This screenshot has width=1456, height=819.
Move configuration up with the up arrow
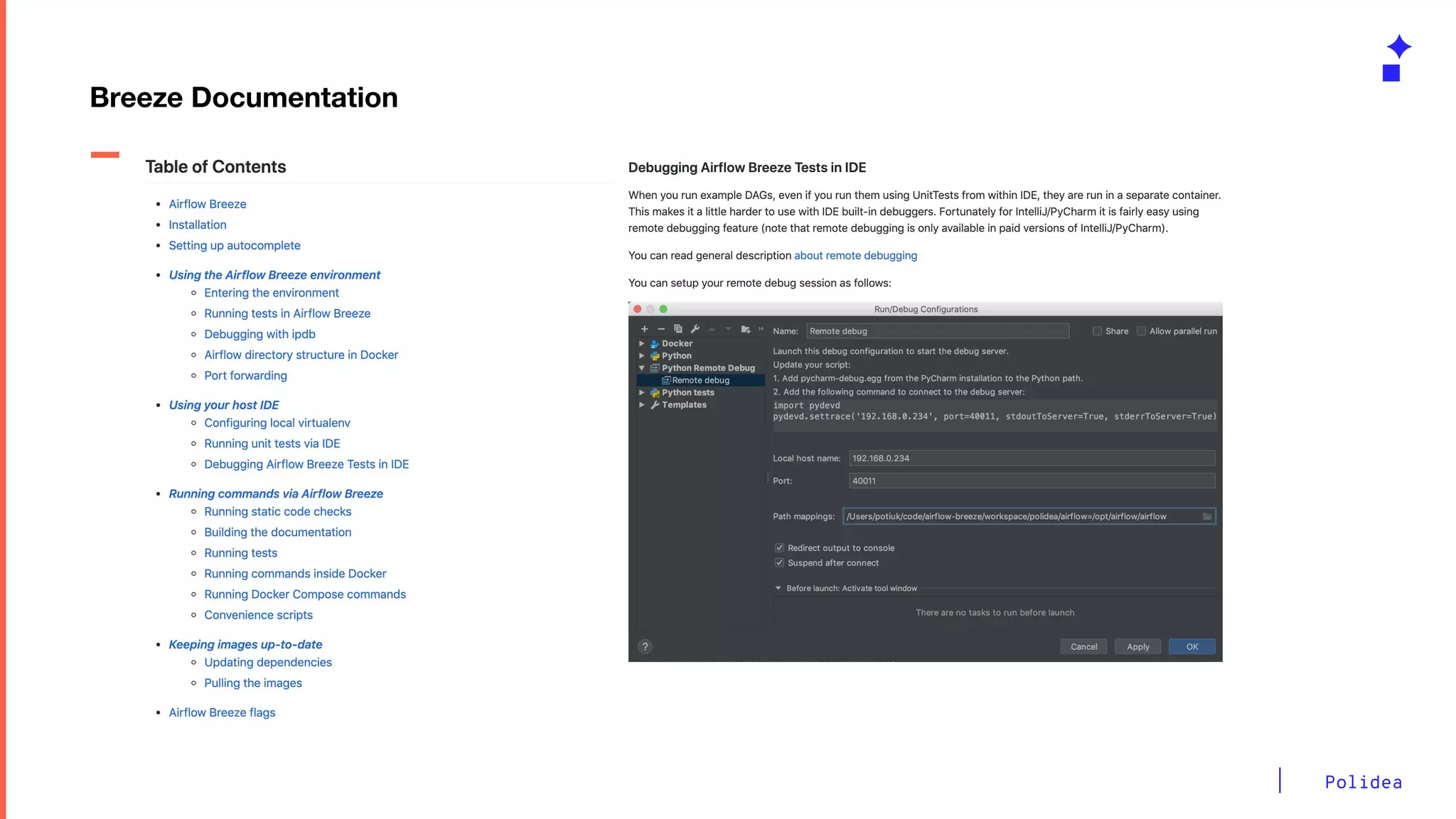712,329
